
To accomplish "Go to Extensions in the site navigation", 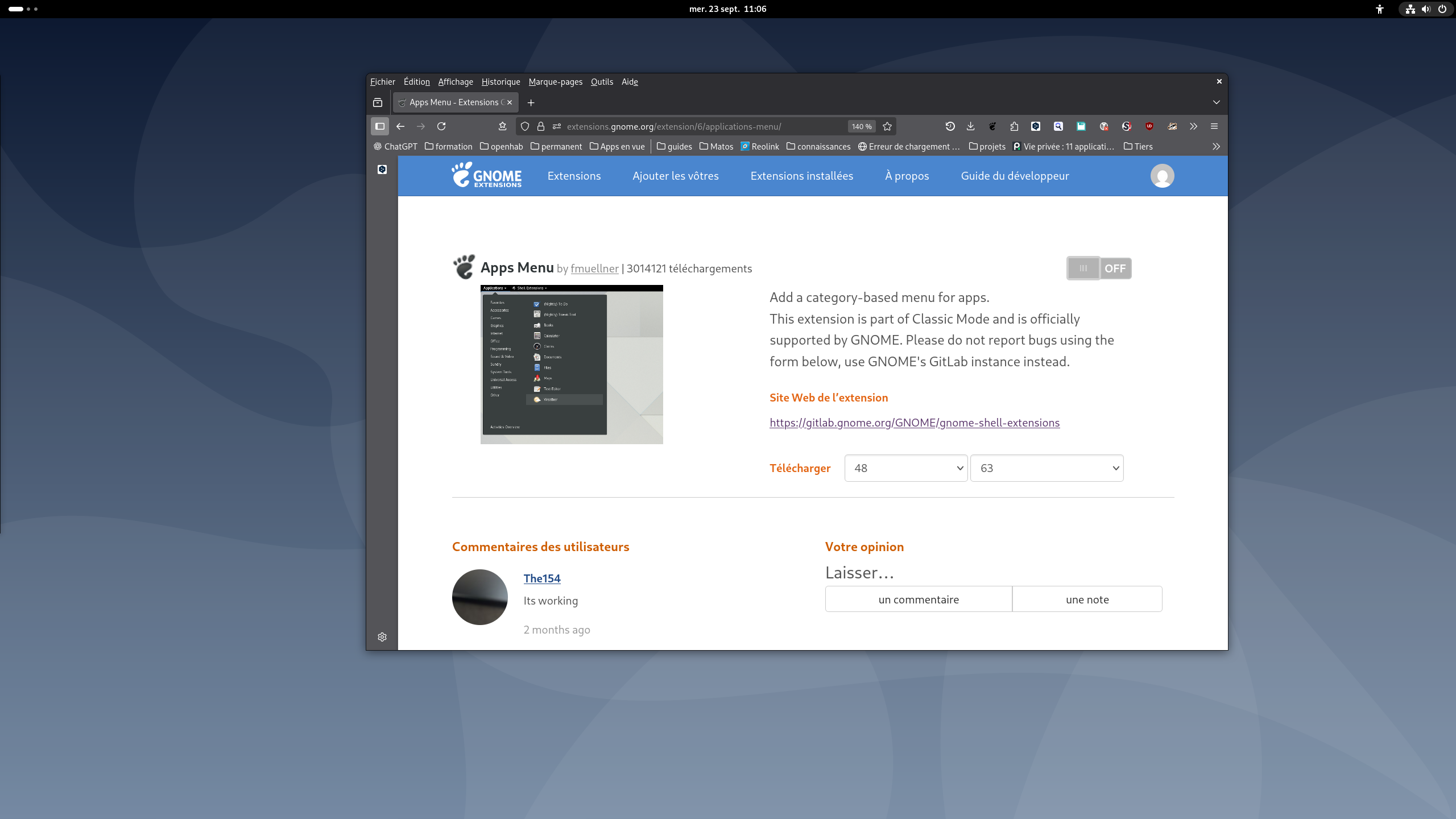I will coord(574,176).
